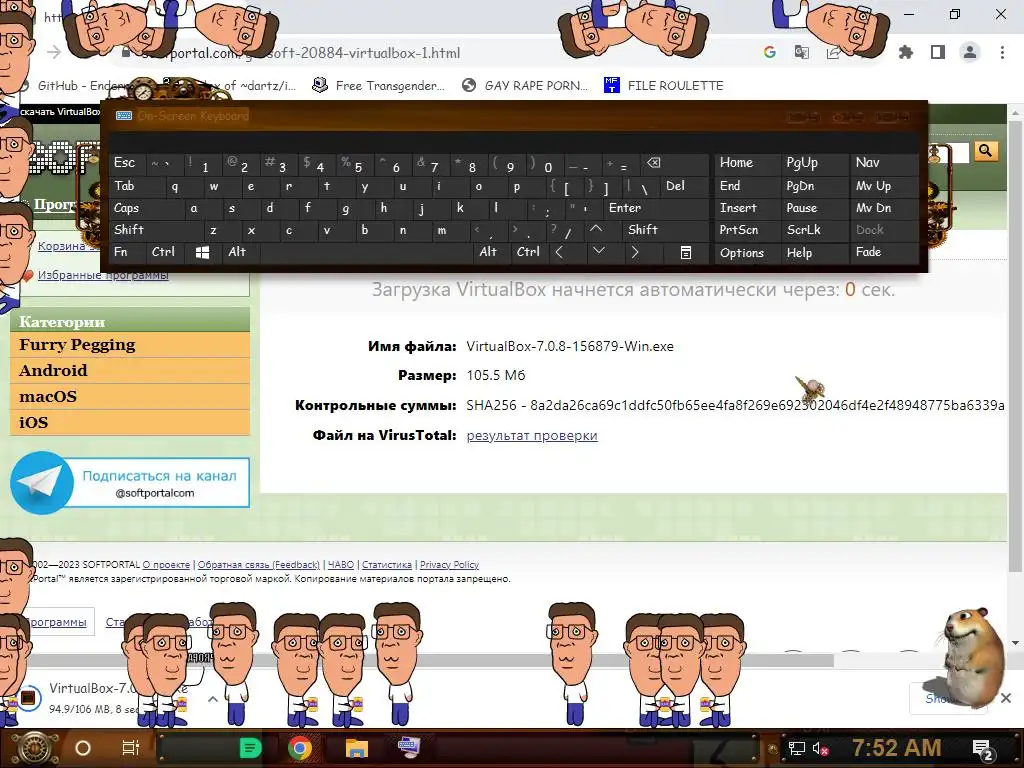The width and height of the screenshot is (1024, 768).
Task: Toggle the left Ctrl key
Action: pyautogui.click(x=165, y=252)
